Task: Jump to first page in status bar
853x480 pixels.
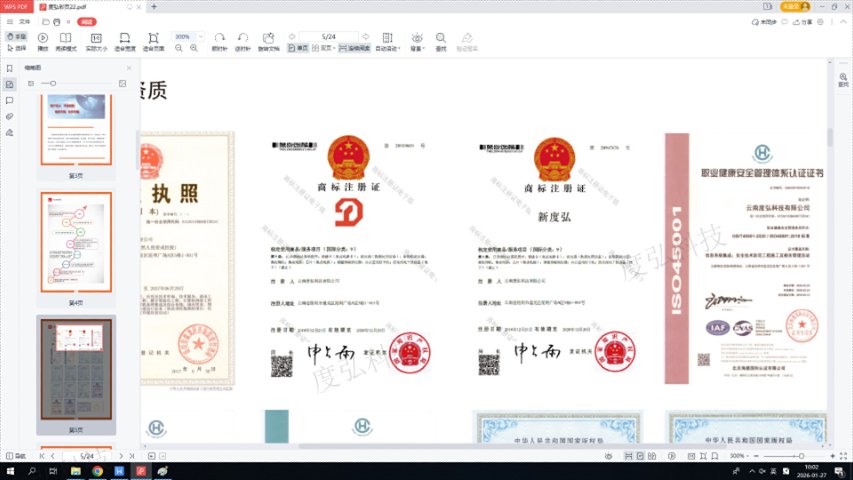Action: (x=42, y=456)
